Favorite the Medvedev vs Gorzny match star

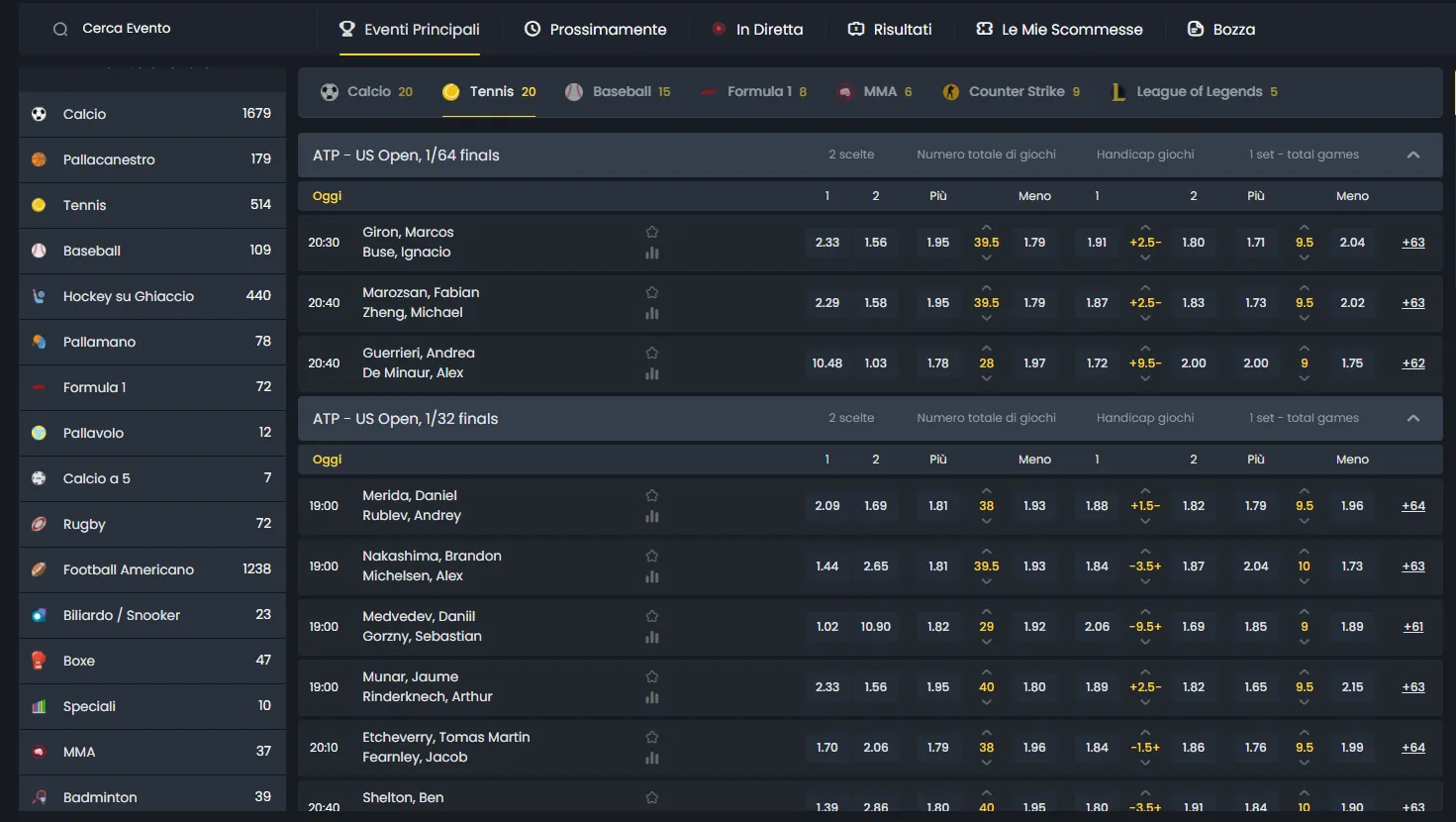[x=651, y=616]
